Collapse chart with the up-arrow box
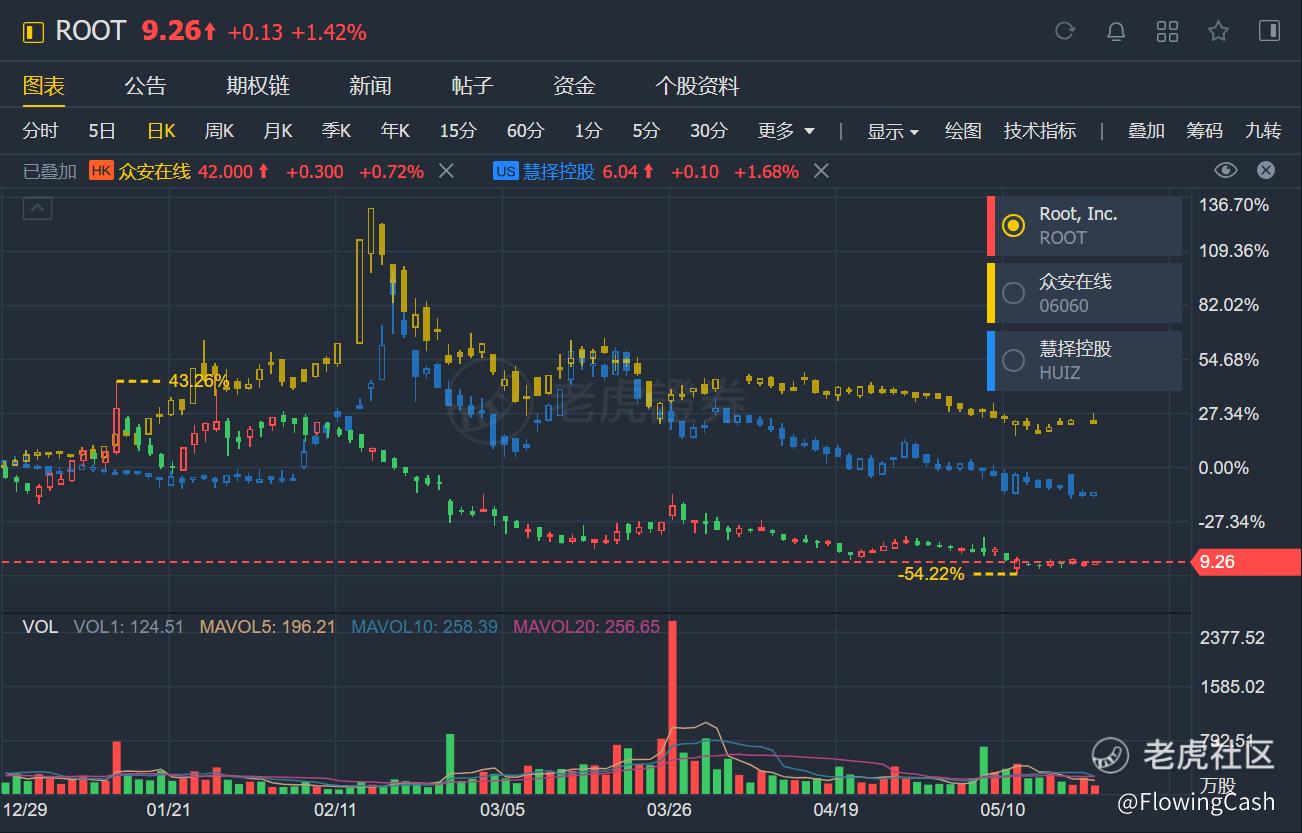 (37, 208)
